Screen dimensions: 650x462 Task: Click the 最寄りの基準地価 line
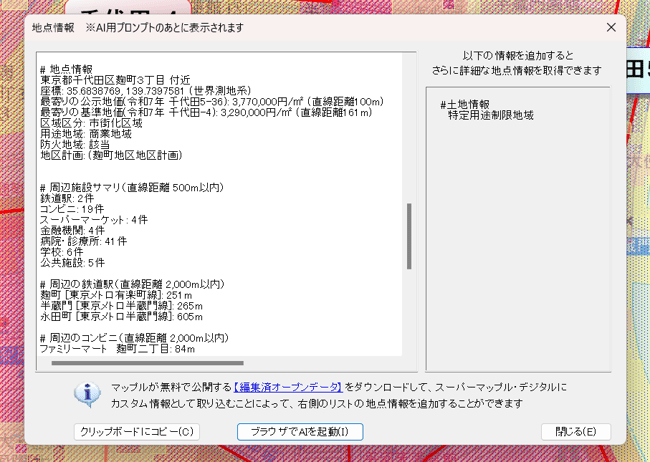(x=206, y=112)
